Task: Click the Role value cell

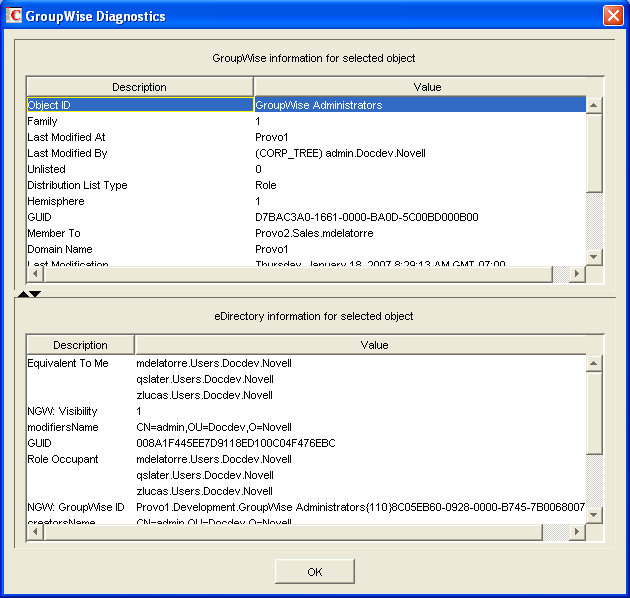Action: tap(420, 185)
